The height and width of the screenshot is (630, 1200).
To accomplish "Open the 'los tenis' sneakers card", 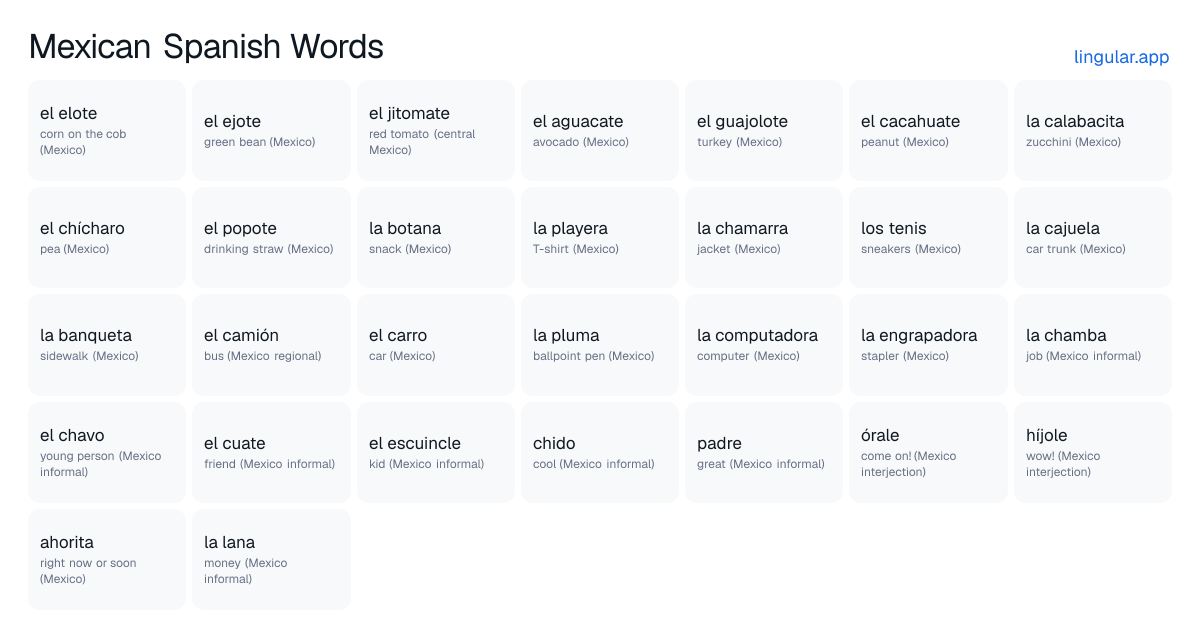I will [x=928, y=238].
